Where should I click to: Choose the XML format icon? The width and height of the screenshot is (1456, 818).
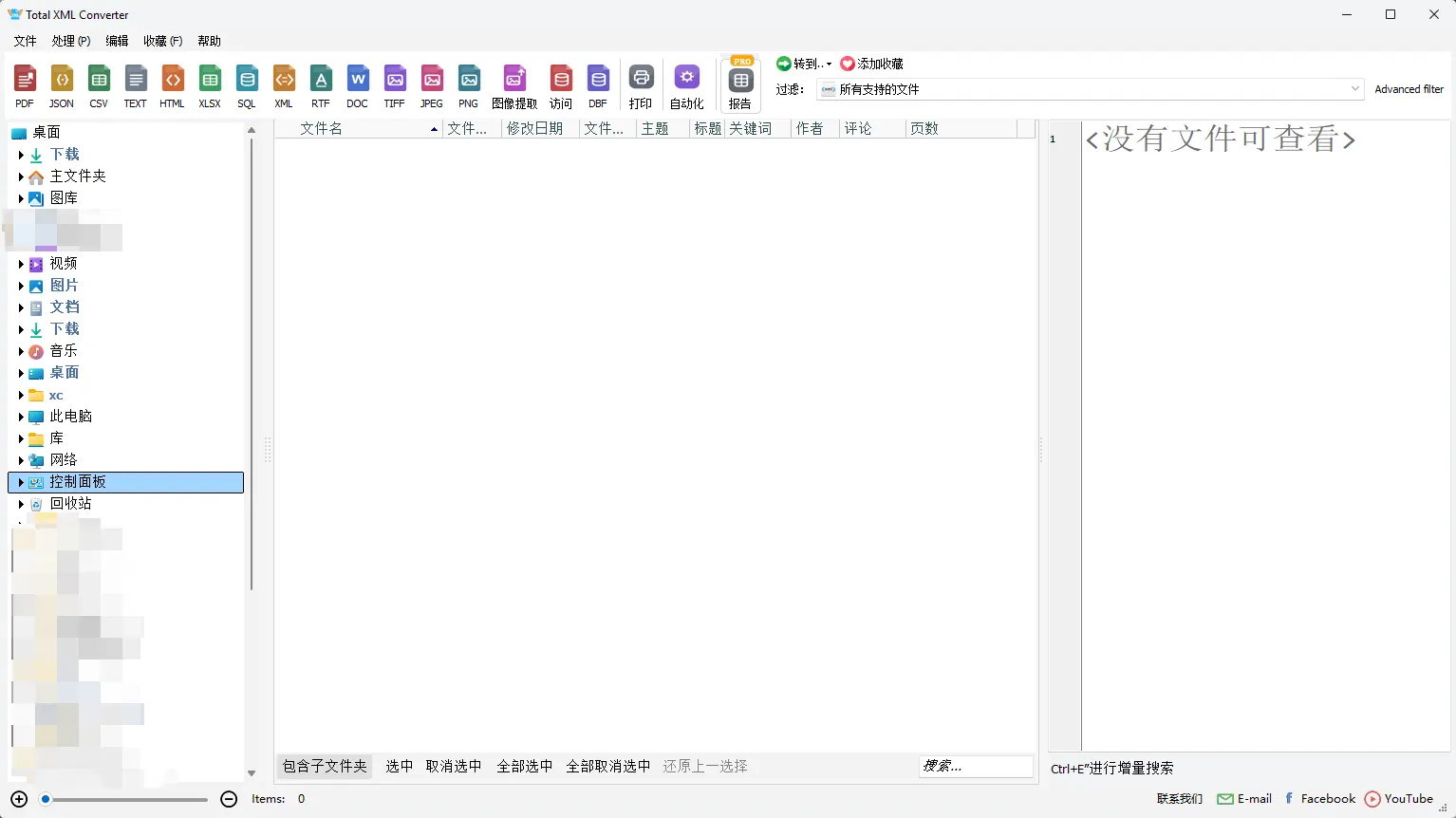(x=284, y=86)
